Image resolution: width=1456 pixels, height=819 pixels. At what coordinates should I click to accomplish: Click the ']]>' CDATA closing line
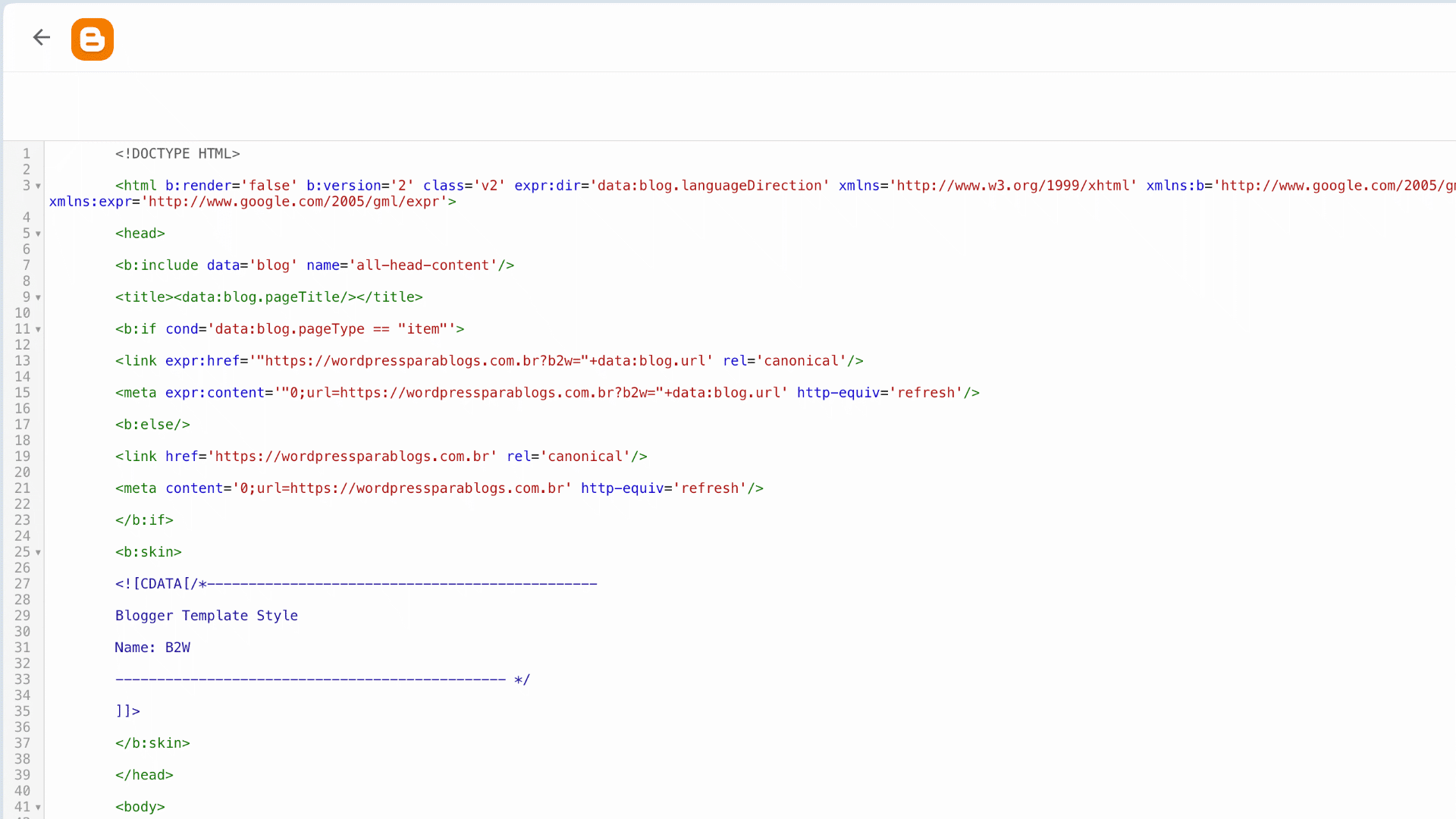(x=127, y=711)
